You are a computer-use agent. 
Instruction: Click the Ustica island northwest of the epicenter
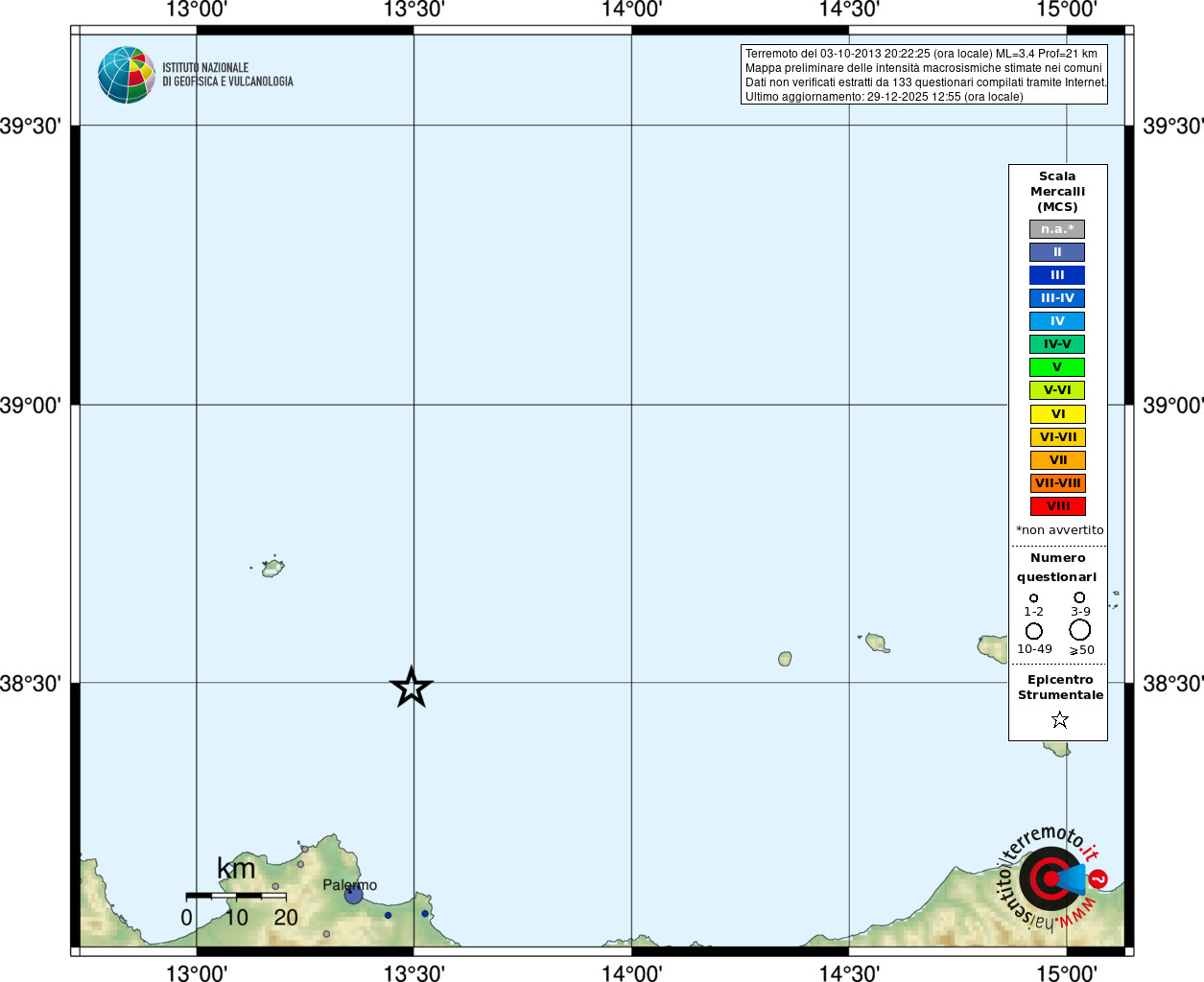tap(272, 568)
